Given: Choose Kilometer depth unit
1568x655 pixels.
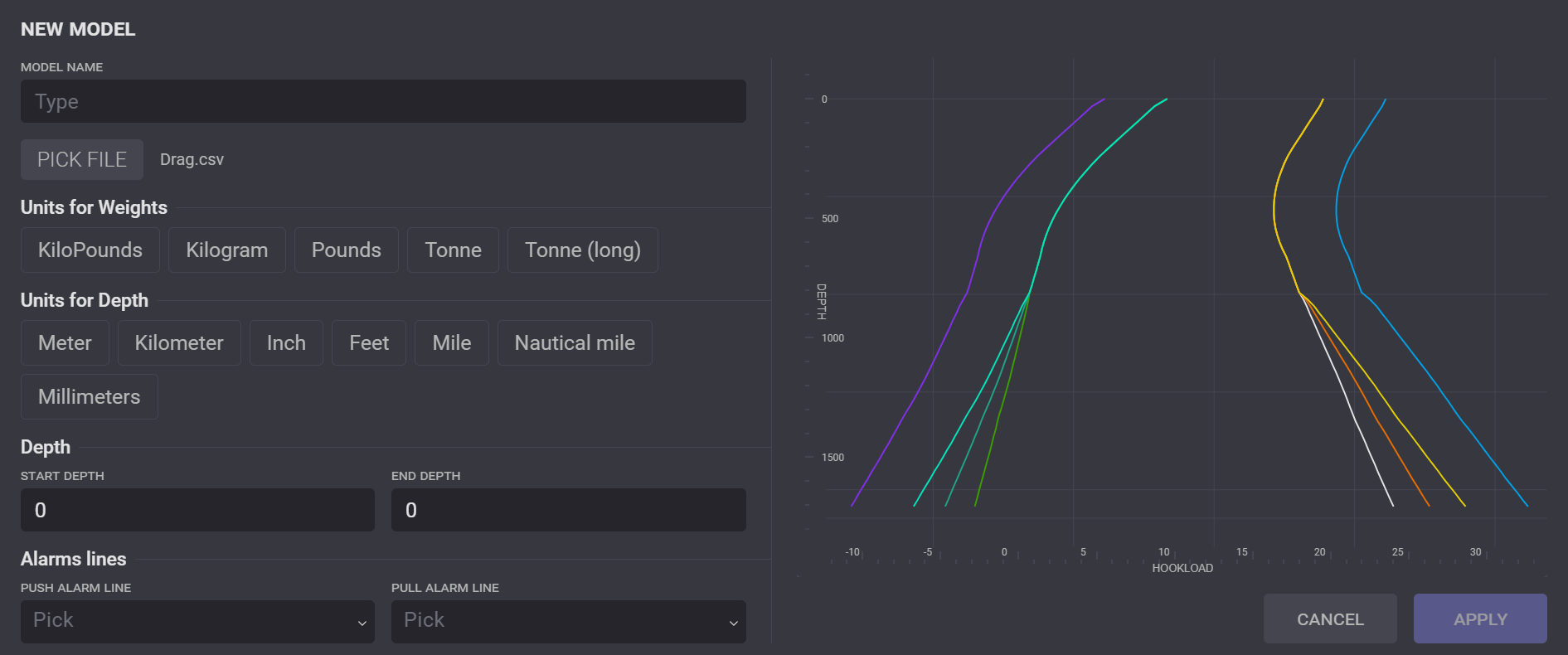Looking at the screenshot, I should (179, 343).
